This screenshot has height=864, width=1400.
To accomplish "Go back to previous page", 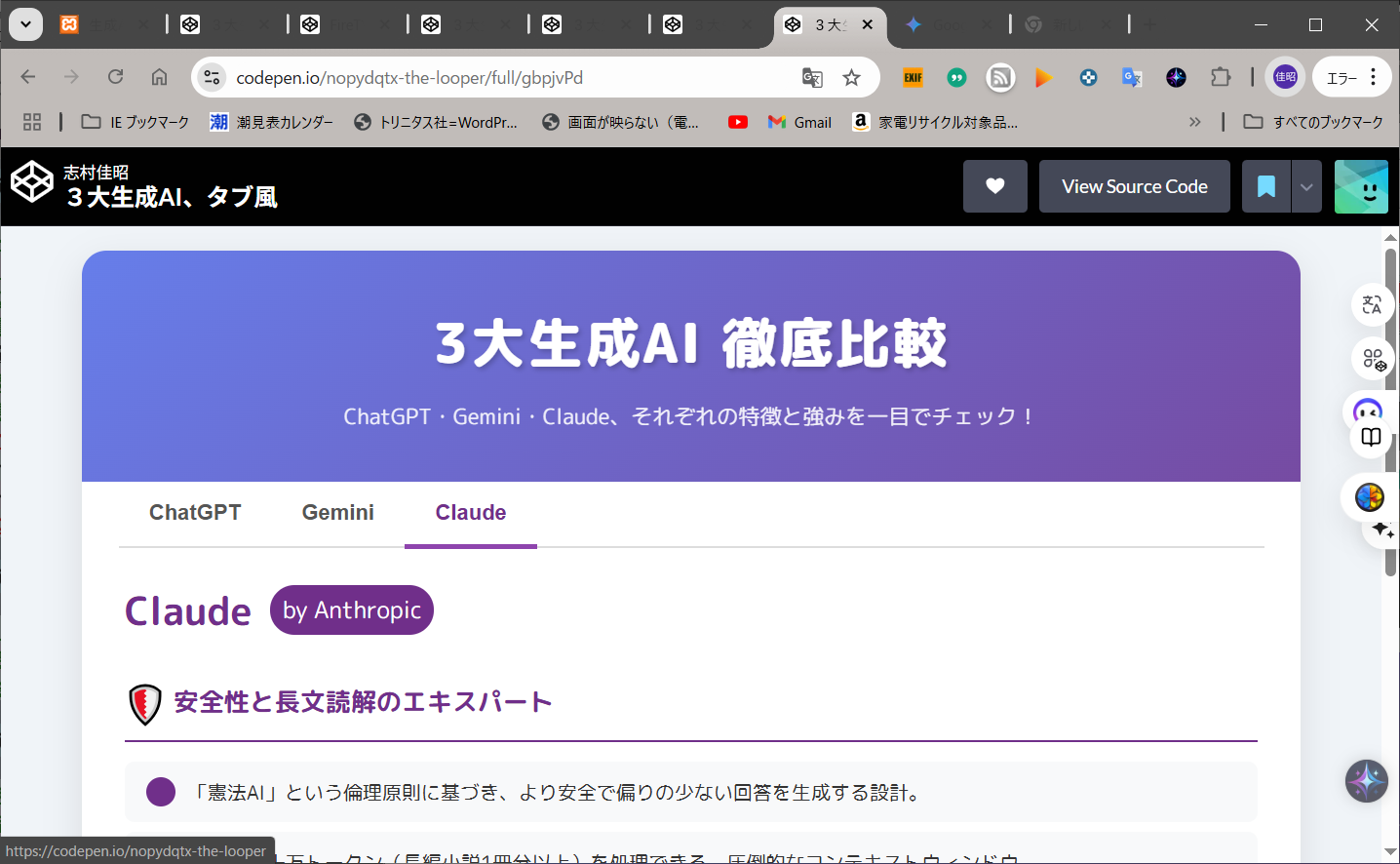I will pyautogui.click(x=28, y=77).
